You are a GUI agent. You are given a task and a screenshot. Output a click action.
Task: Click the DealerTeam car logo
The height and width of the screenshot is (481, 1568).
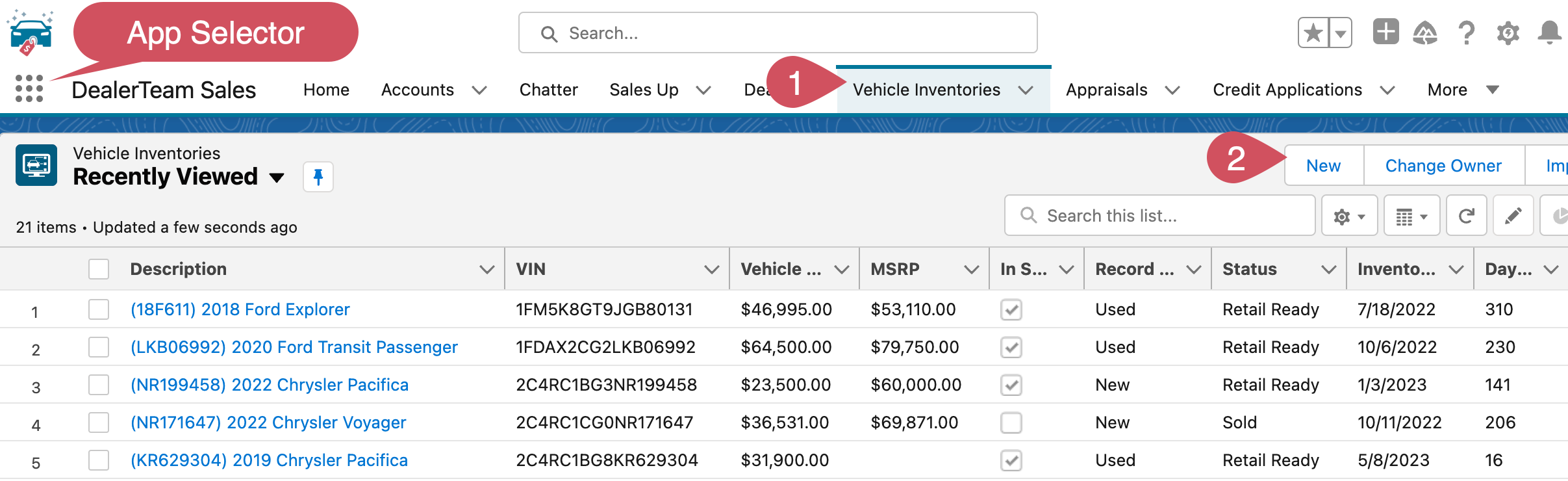pos(30,32)
